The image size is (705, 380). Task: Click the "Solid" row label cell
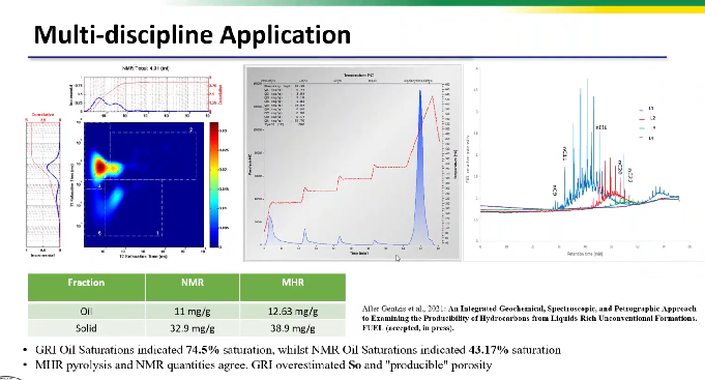point(86,328)
